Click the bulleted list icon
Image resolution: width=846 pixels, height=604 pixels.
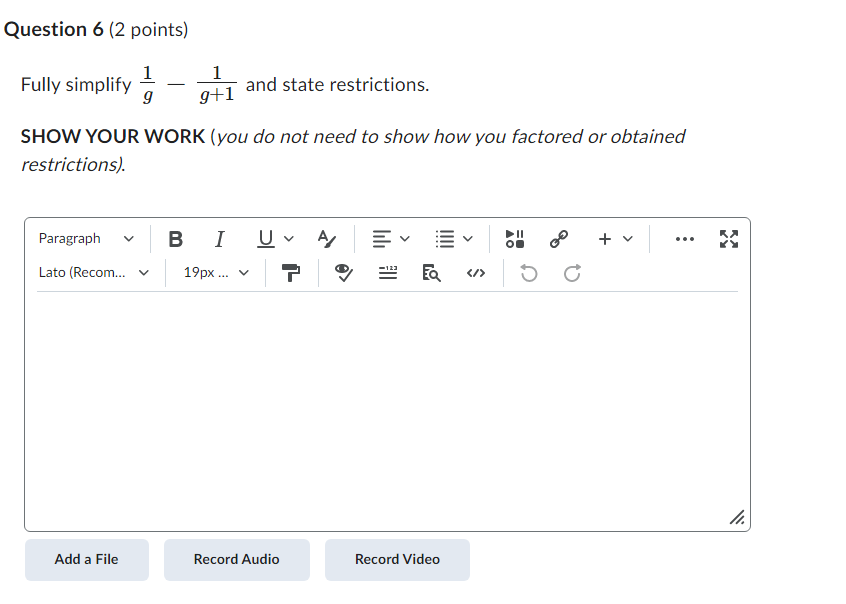(445, 239)
